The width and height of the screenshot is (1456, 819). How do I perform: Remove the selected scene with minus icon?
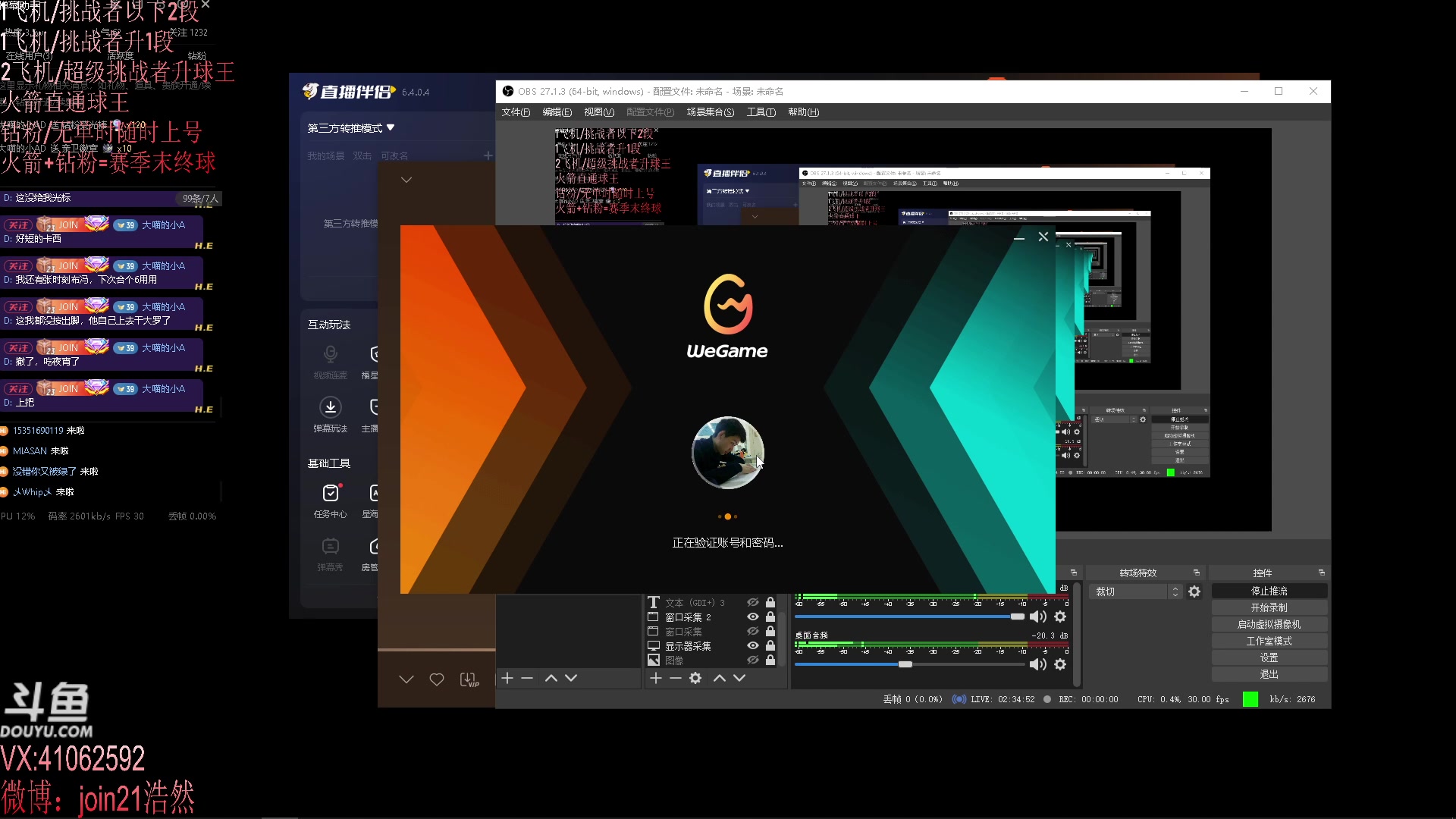point(527,678)
